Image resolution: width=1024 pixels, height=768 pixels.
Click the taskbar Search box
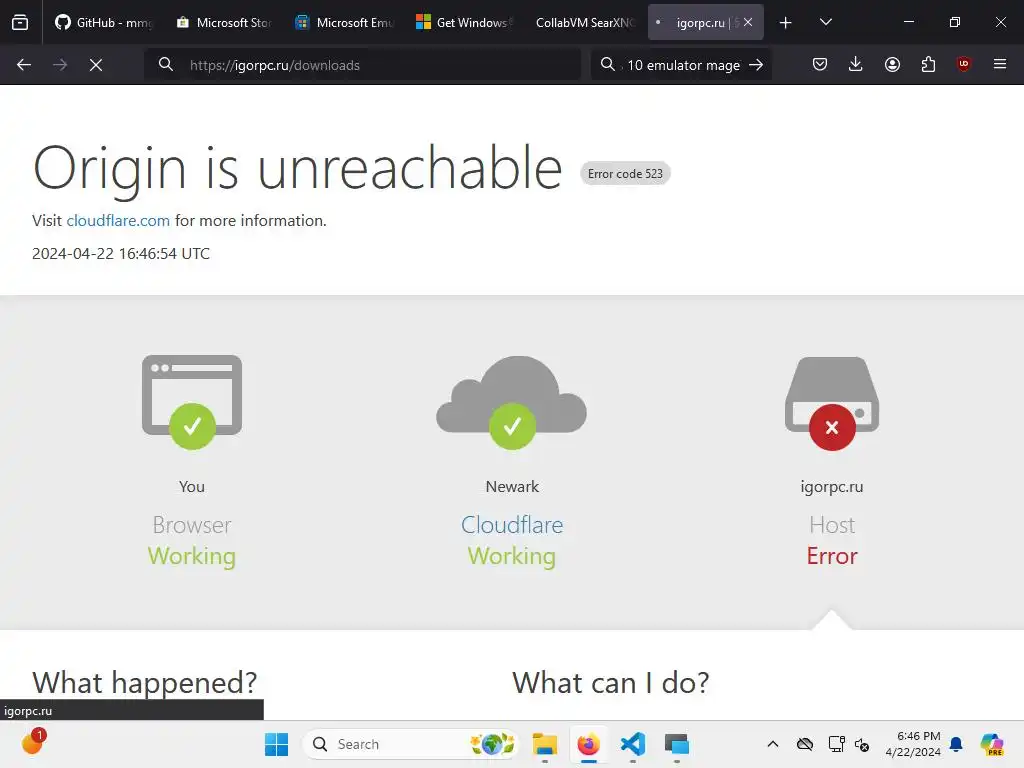pyautogui.click(x=410, y=744)
